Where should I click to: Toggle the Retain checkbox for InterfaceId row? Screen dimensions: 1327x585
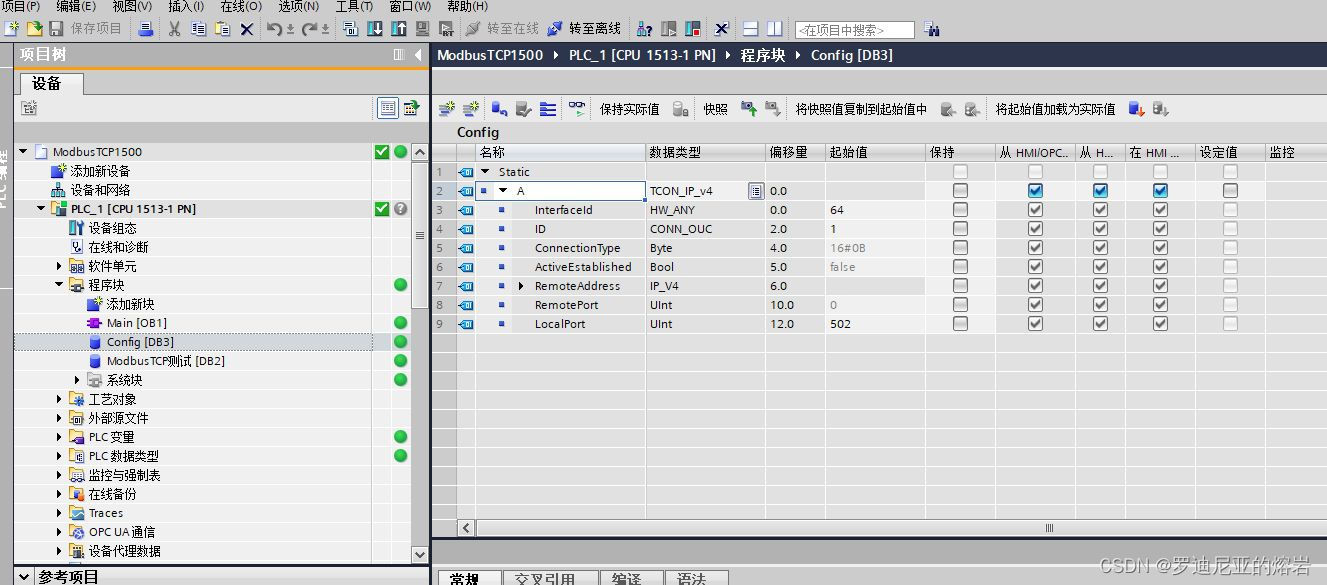tap(960, 210)
